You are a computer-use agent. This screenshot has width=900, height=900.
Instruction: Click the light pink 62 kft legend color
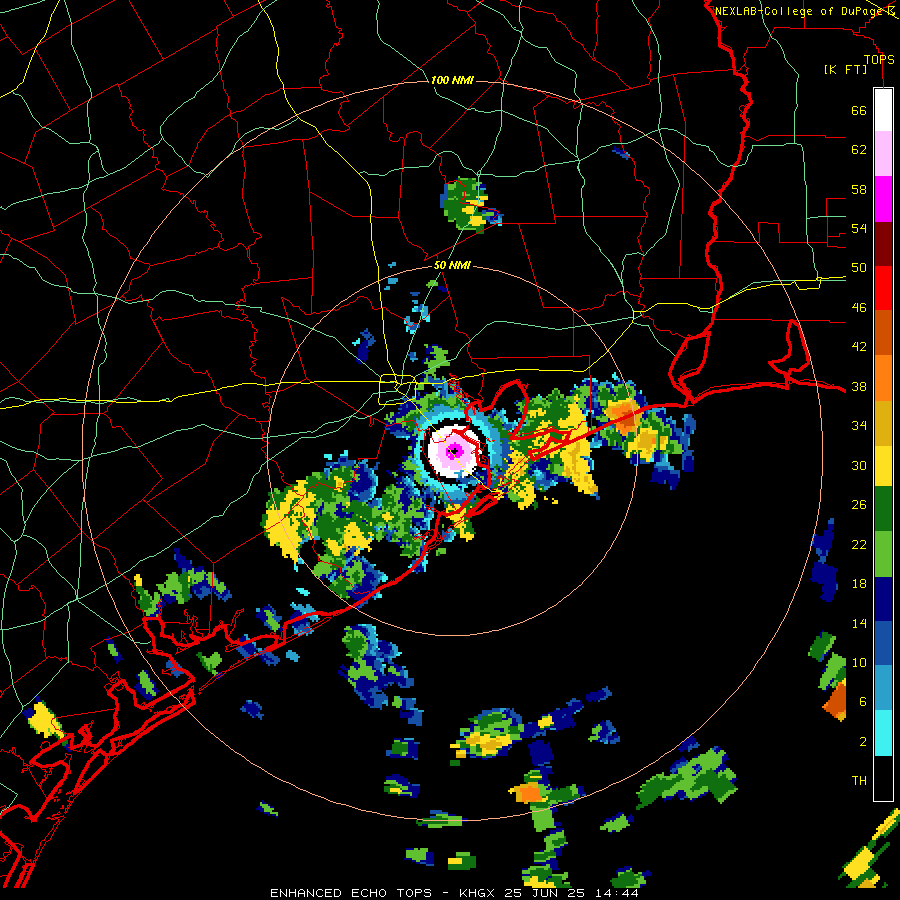pos(883,153)
